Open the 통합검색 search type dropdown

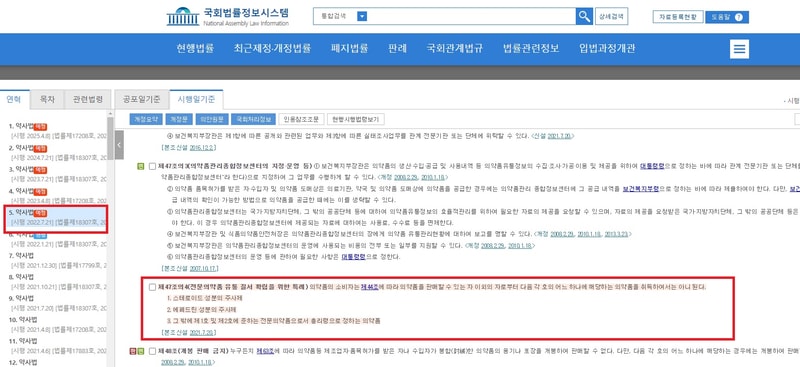coord(362,16)
